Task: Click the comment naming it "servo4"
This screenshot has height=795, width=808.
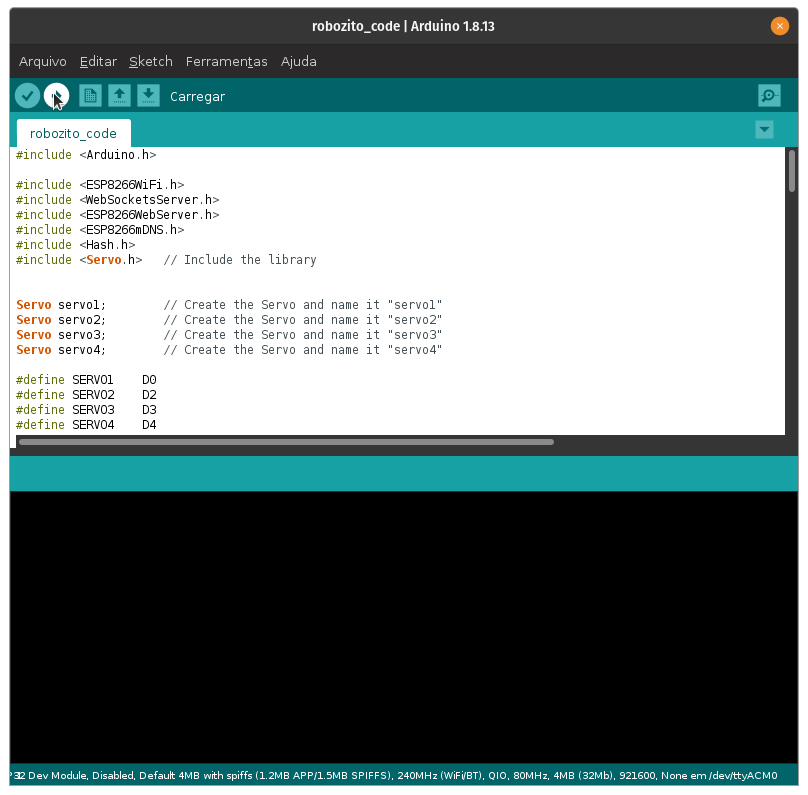Action: coord(303,349)
